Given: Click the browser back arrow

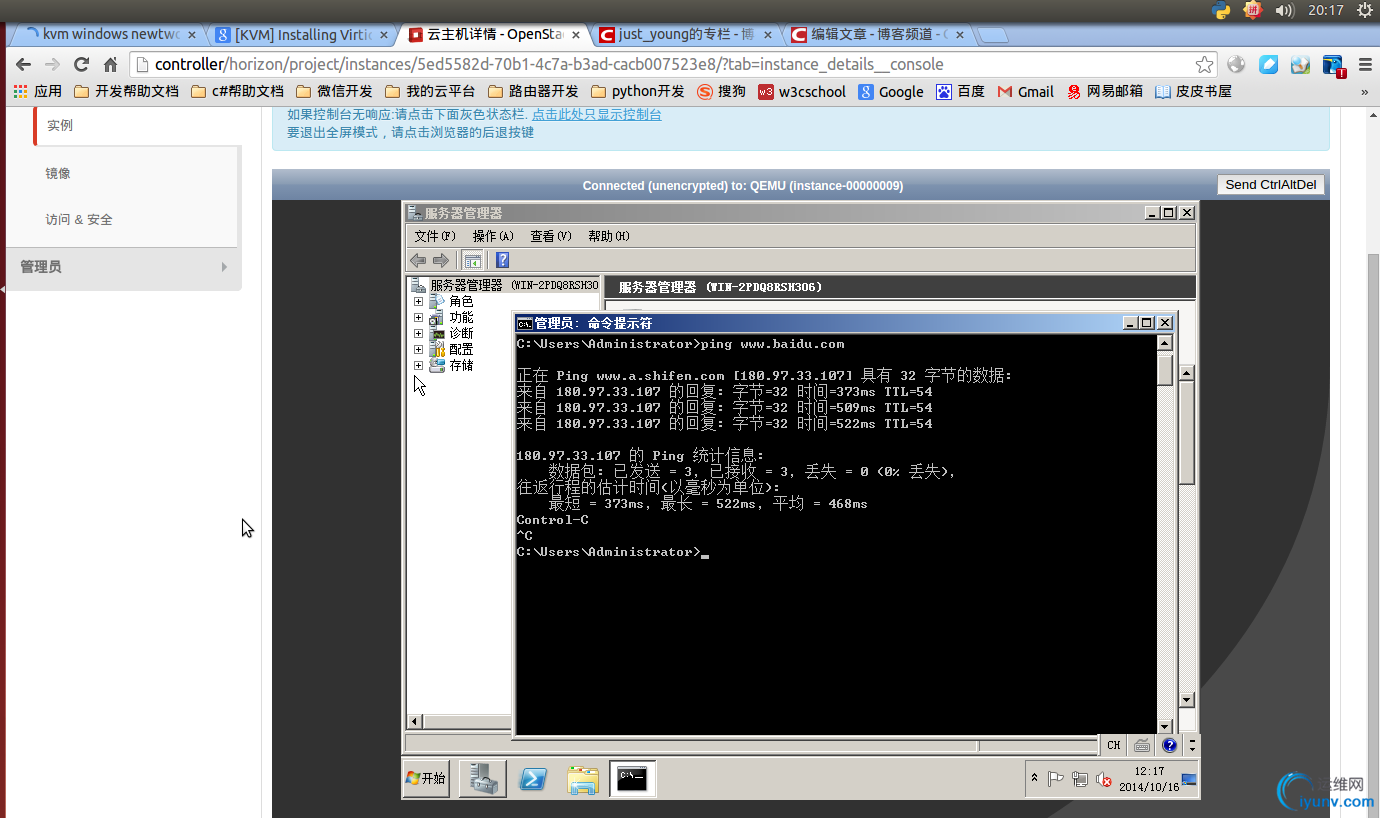Looking at the screenshot, I should 23,65.
